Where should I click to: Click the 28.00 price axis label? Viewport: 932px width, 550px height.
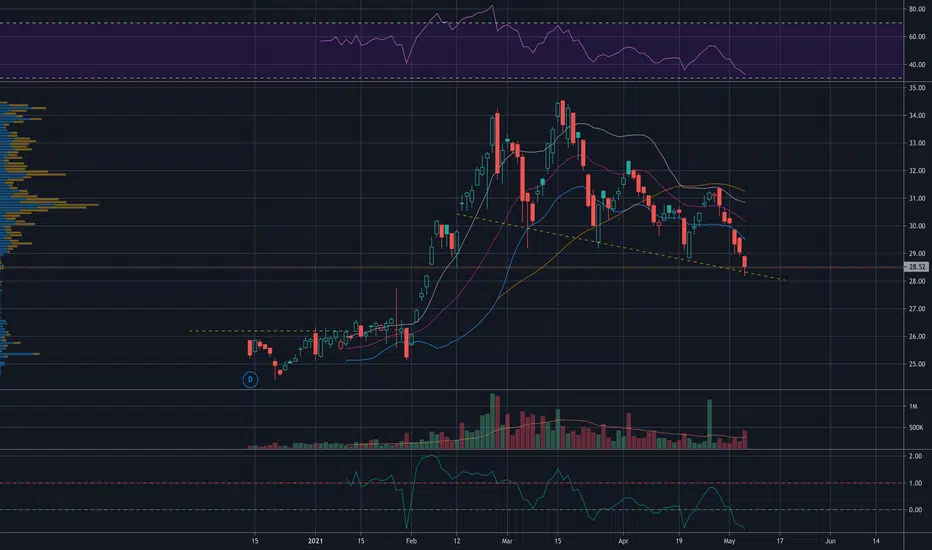(x=917, y=281)
